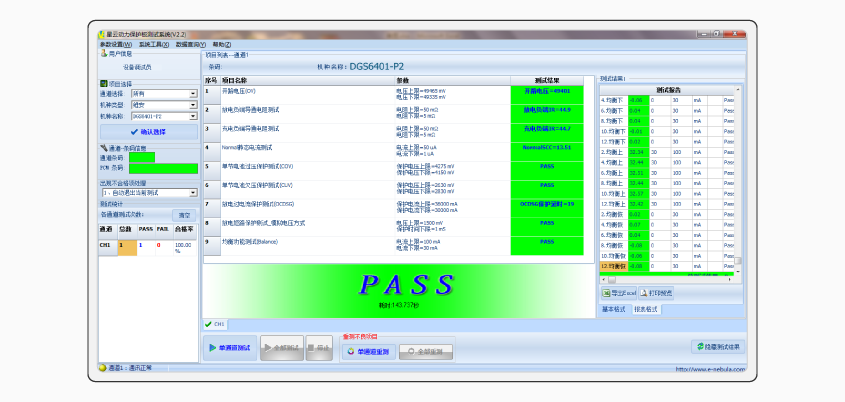845x402 pixels.
Task: Click the yellow status indicator in status bar
Action: [x=102, y=368]
